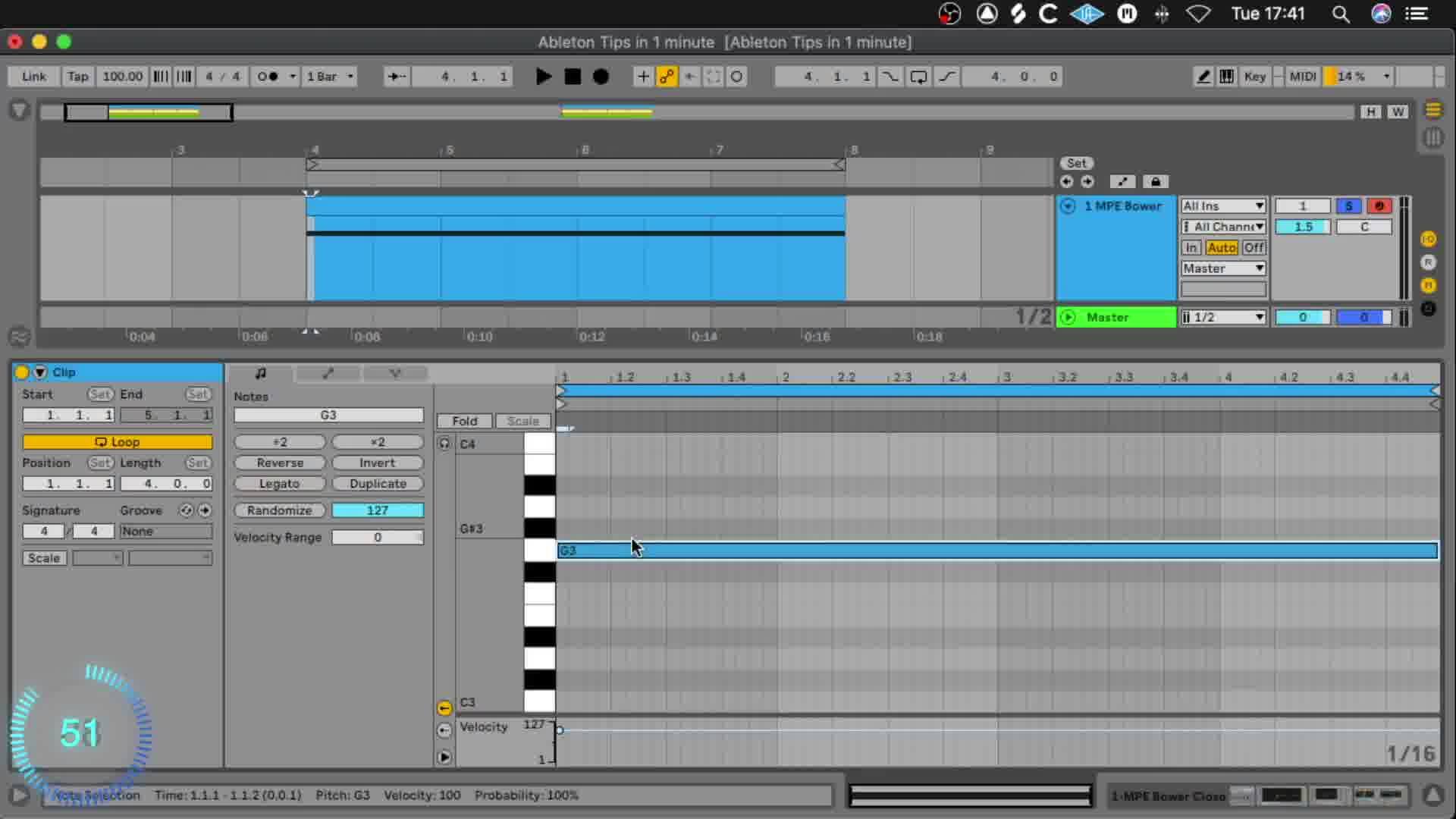Toggle the Key map mode switch

click(x=1255, y=77)
